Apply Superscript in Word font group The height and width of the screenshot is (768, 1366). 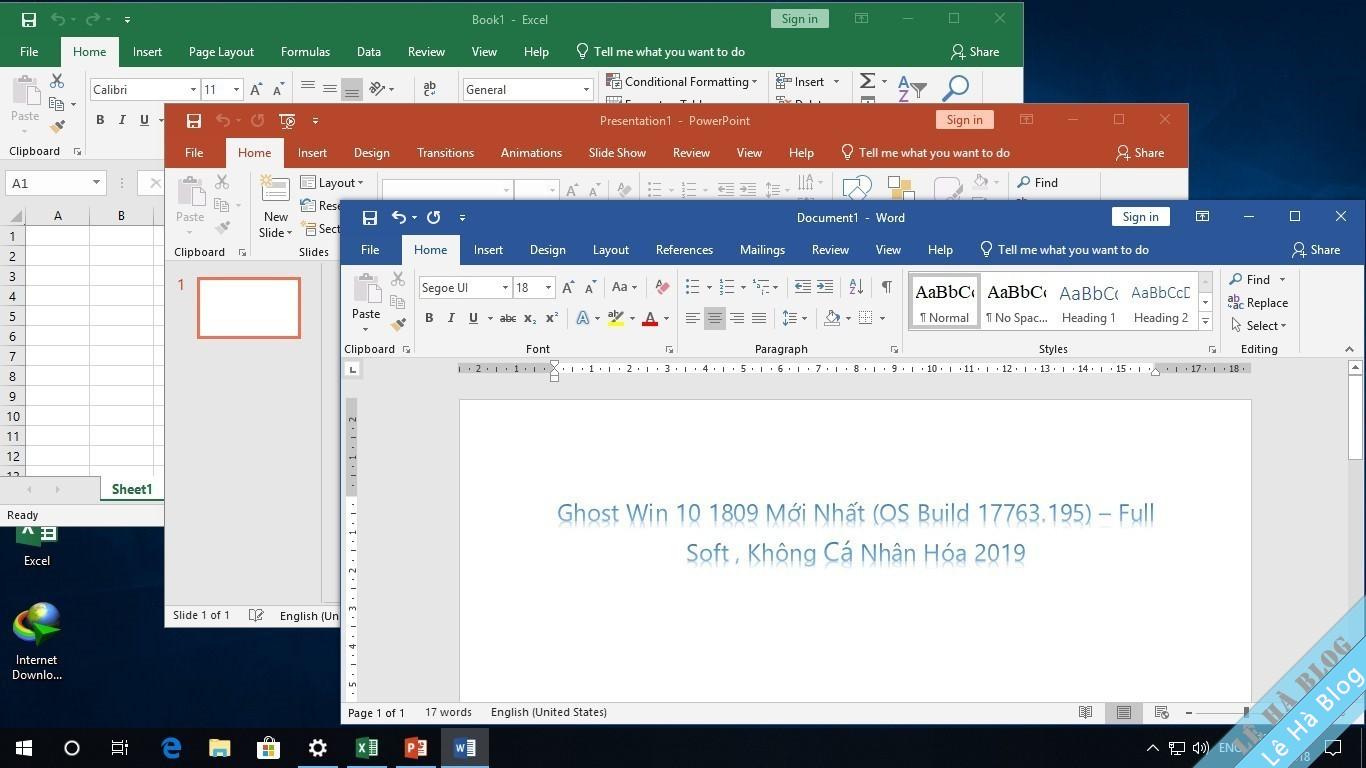click(551, 318)
